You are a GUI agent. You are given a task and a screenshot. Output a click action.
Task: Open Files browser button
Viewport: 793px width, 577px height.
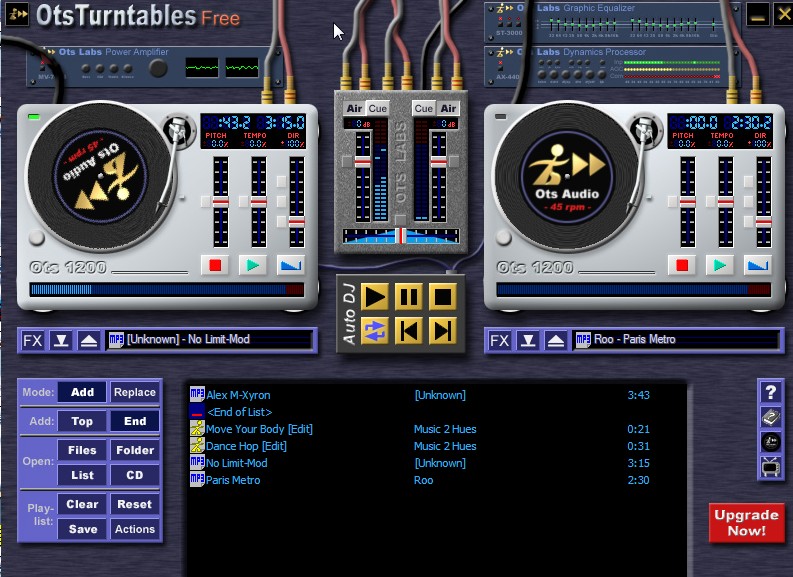tap(82, 450)
